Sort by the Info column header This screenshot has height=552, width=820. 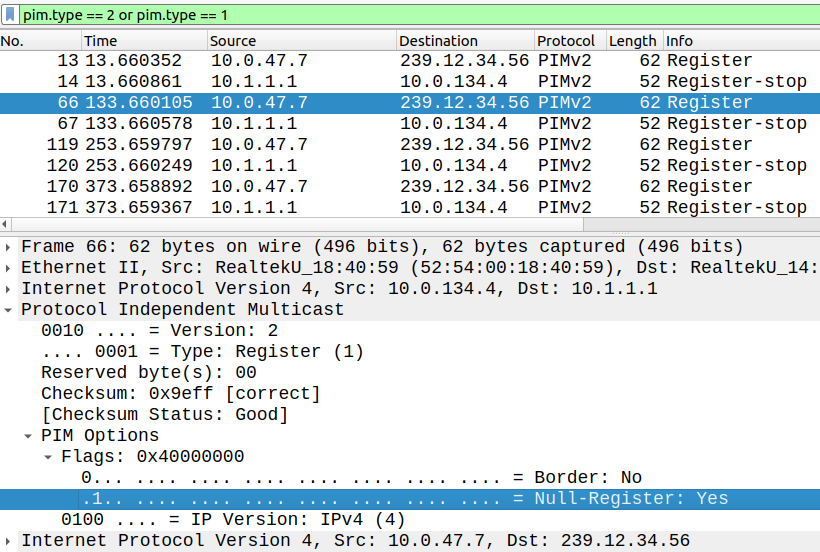coord(742,41)
